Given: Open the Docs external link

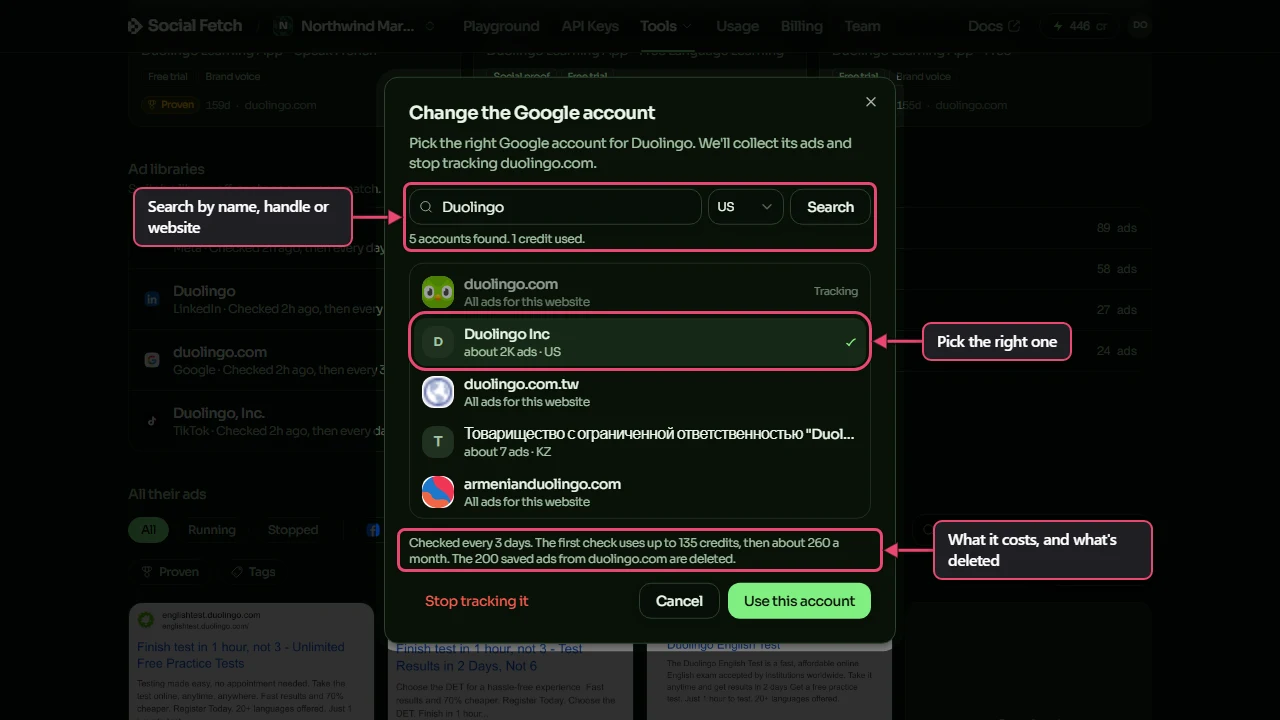Looking at the screenshot, I should pyautogui.click(x=994, y=26).
